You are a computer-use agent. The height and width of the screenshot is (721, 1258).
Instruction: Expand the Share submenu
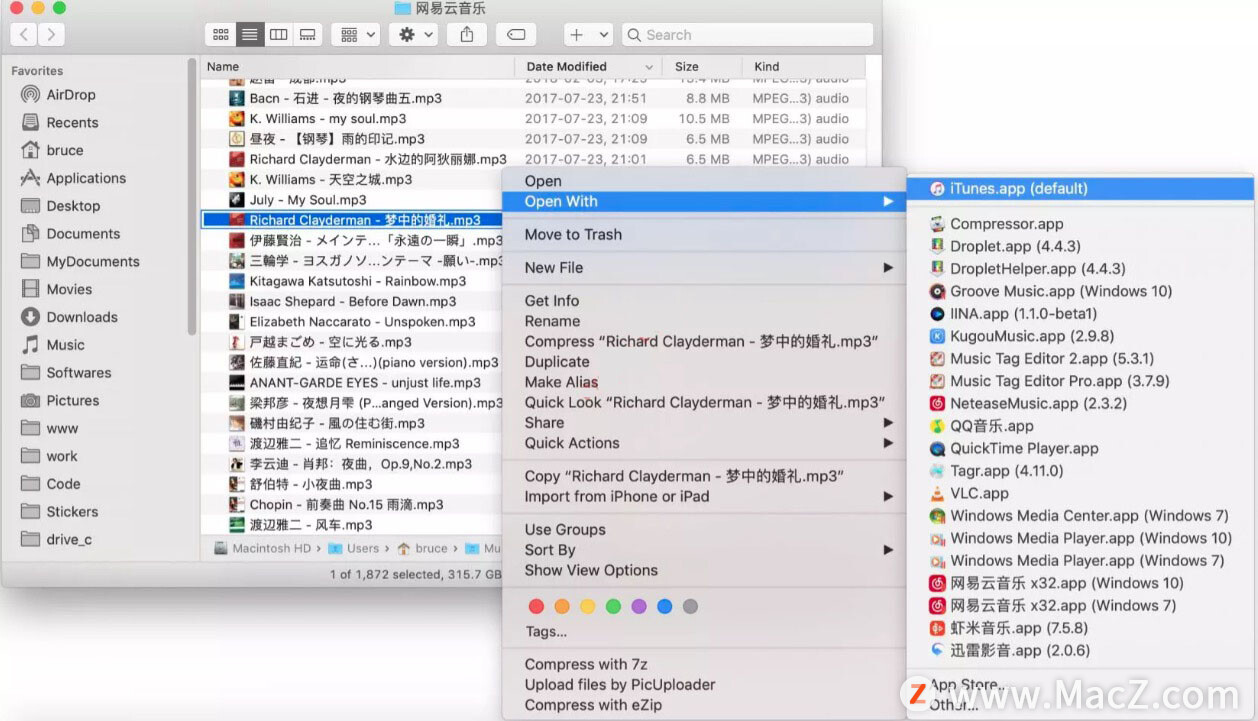[x=704, y=423]
